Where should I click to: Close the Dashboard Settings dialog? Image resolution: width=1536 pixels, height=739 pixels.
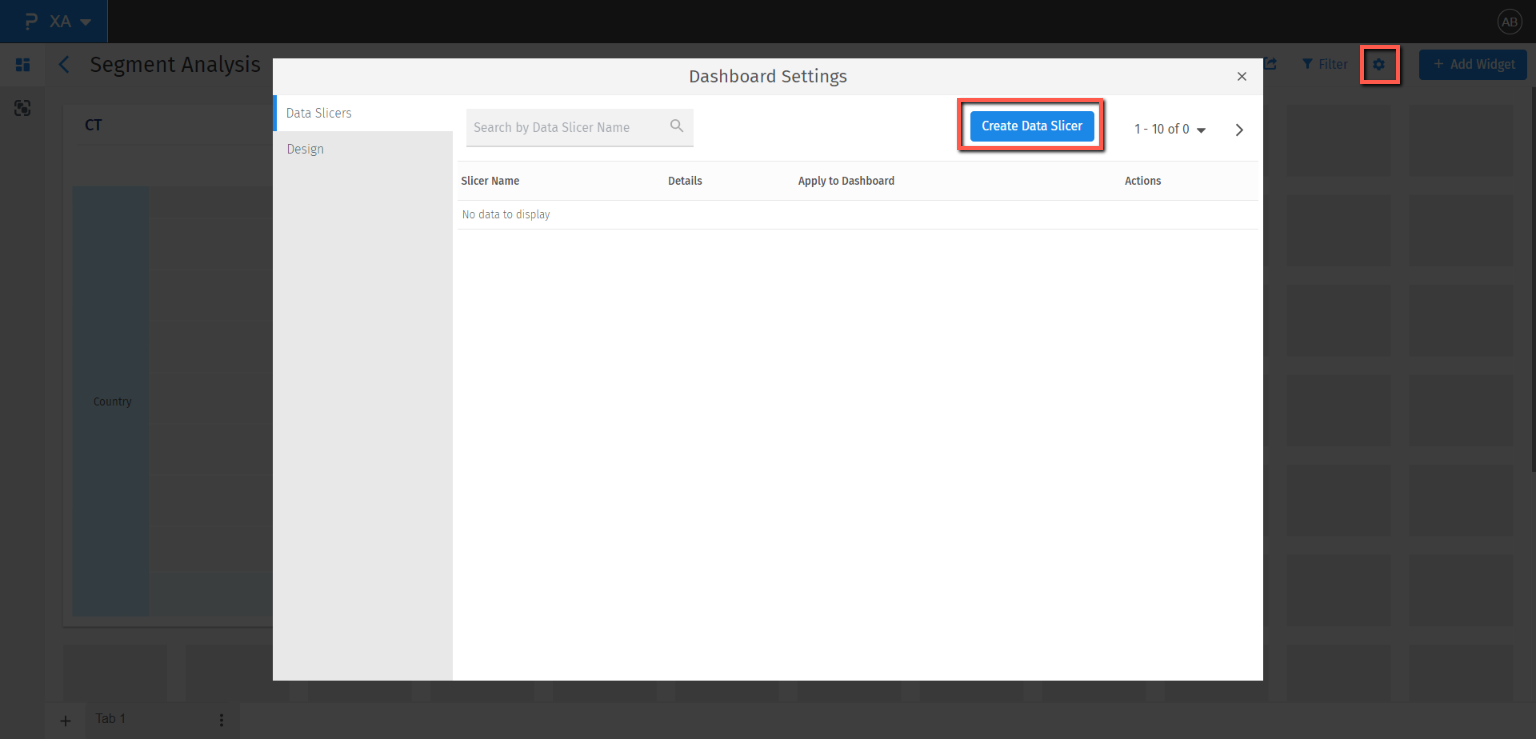1242,76
